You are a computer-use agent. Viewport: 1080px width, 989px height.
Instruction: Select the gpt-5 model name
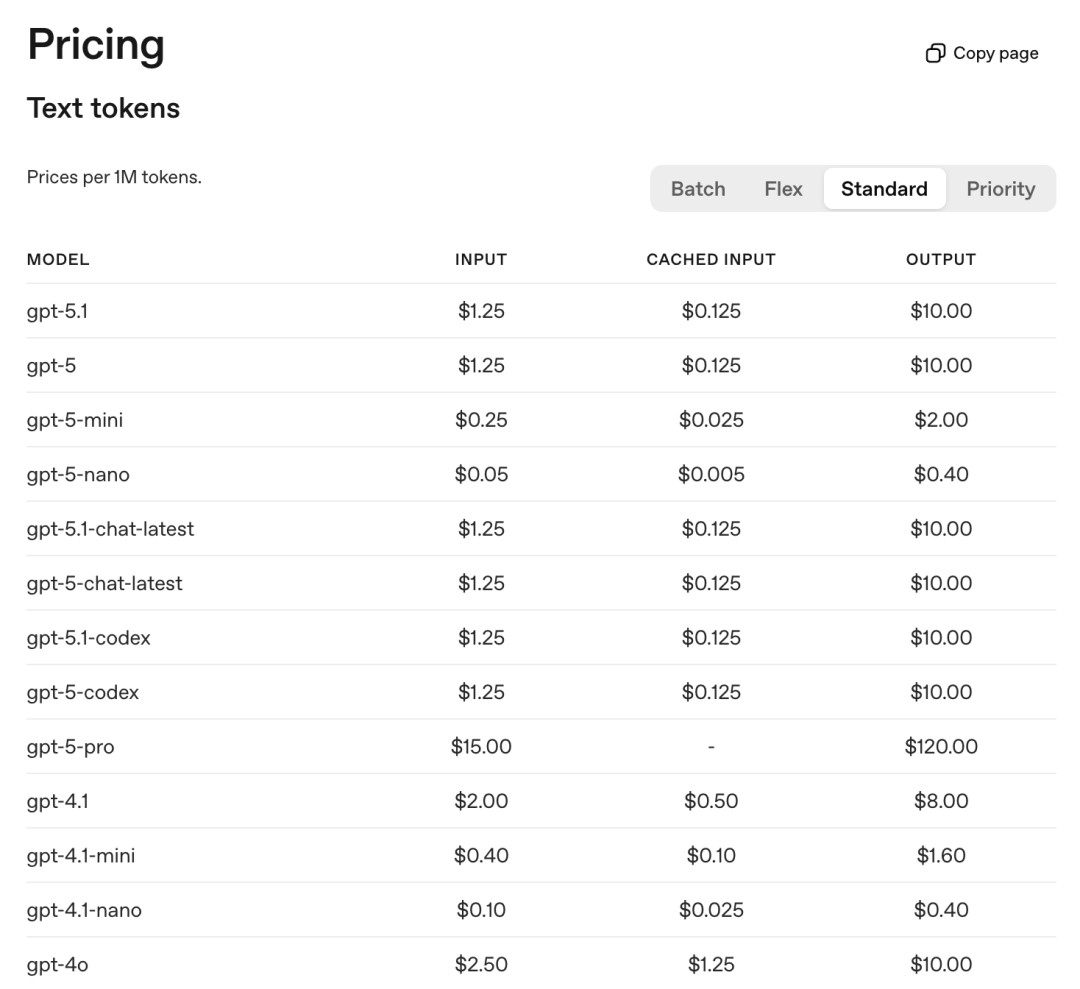51,366
